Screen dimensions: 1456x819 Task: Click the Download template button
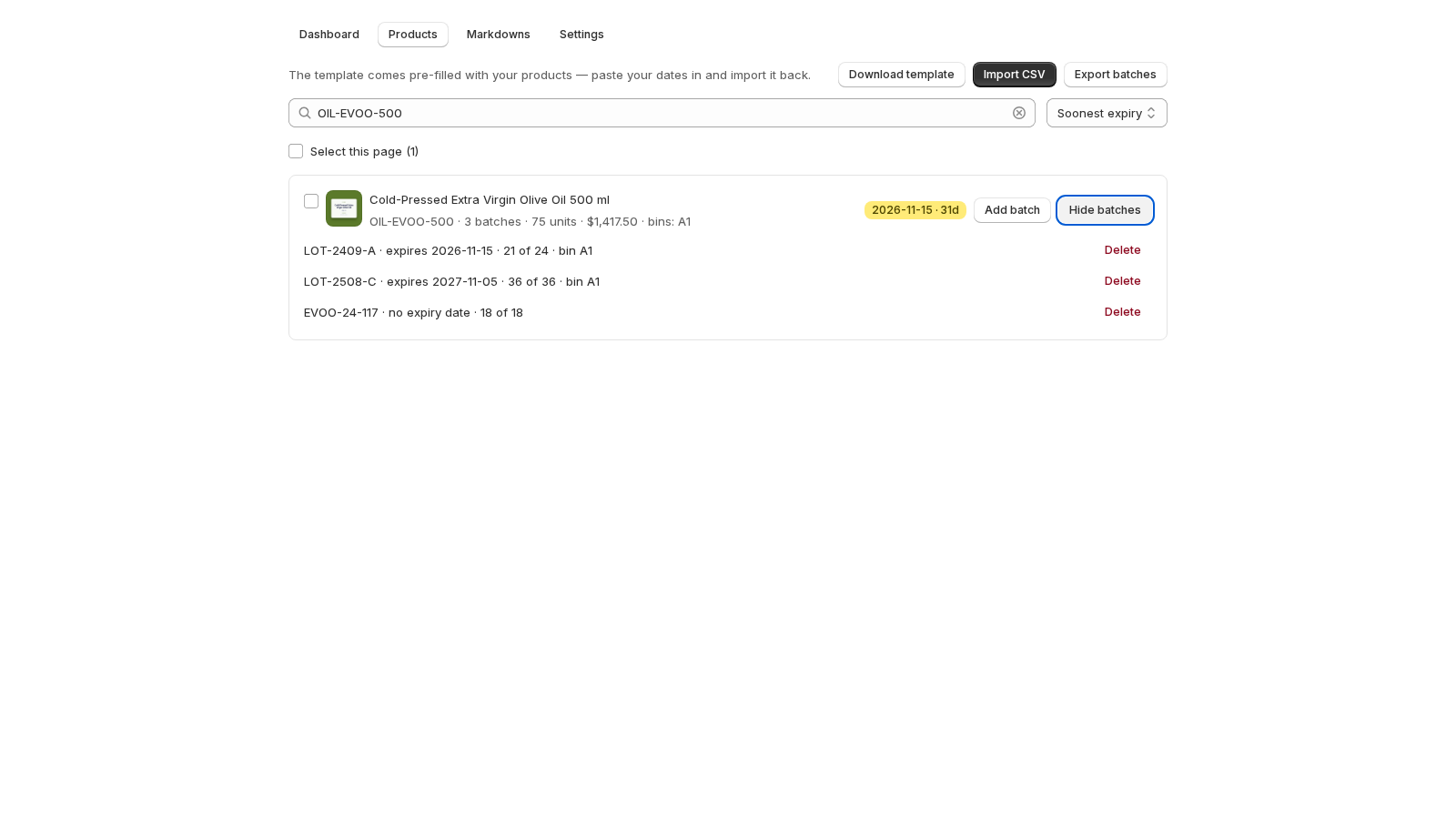tap(902, 75)
